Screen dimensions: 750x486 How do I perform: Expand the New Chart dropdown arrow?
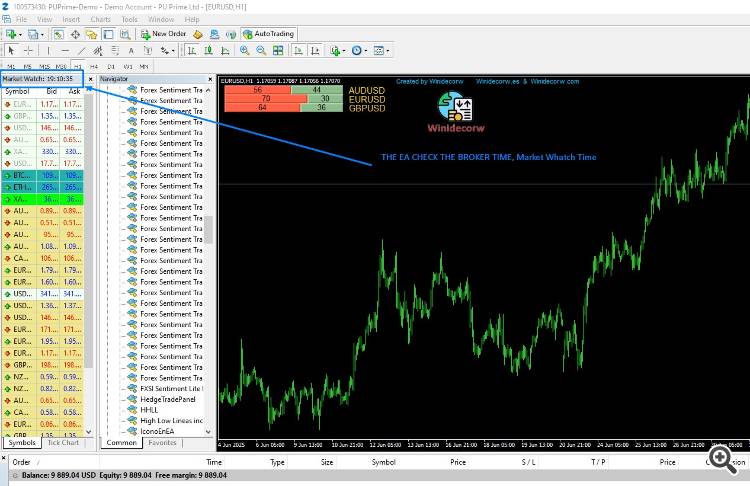pos(20,35)
